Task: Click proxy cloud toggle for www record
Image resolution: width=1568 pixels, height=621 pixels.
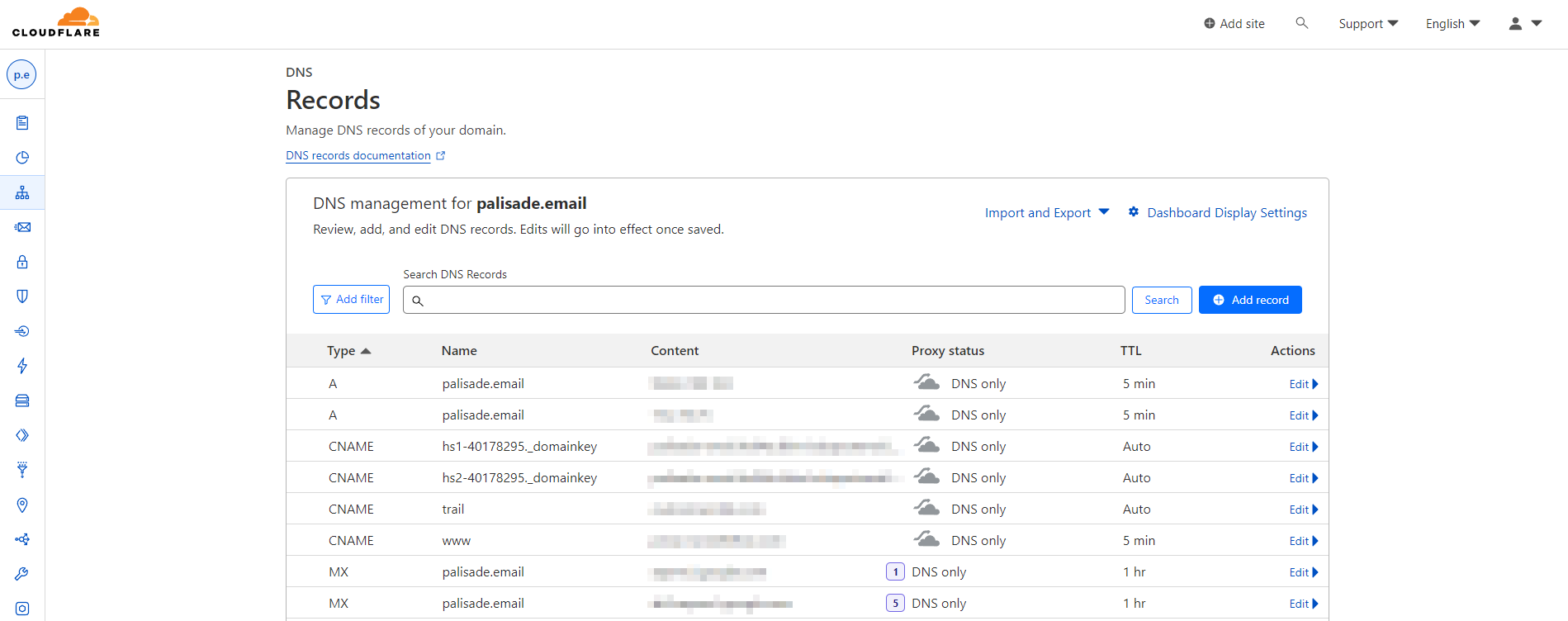Action: click(926, 540)
